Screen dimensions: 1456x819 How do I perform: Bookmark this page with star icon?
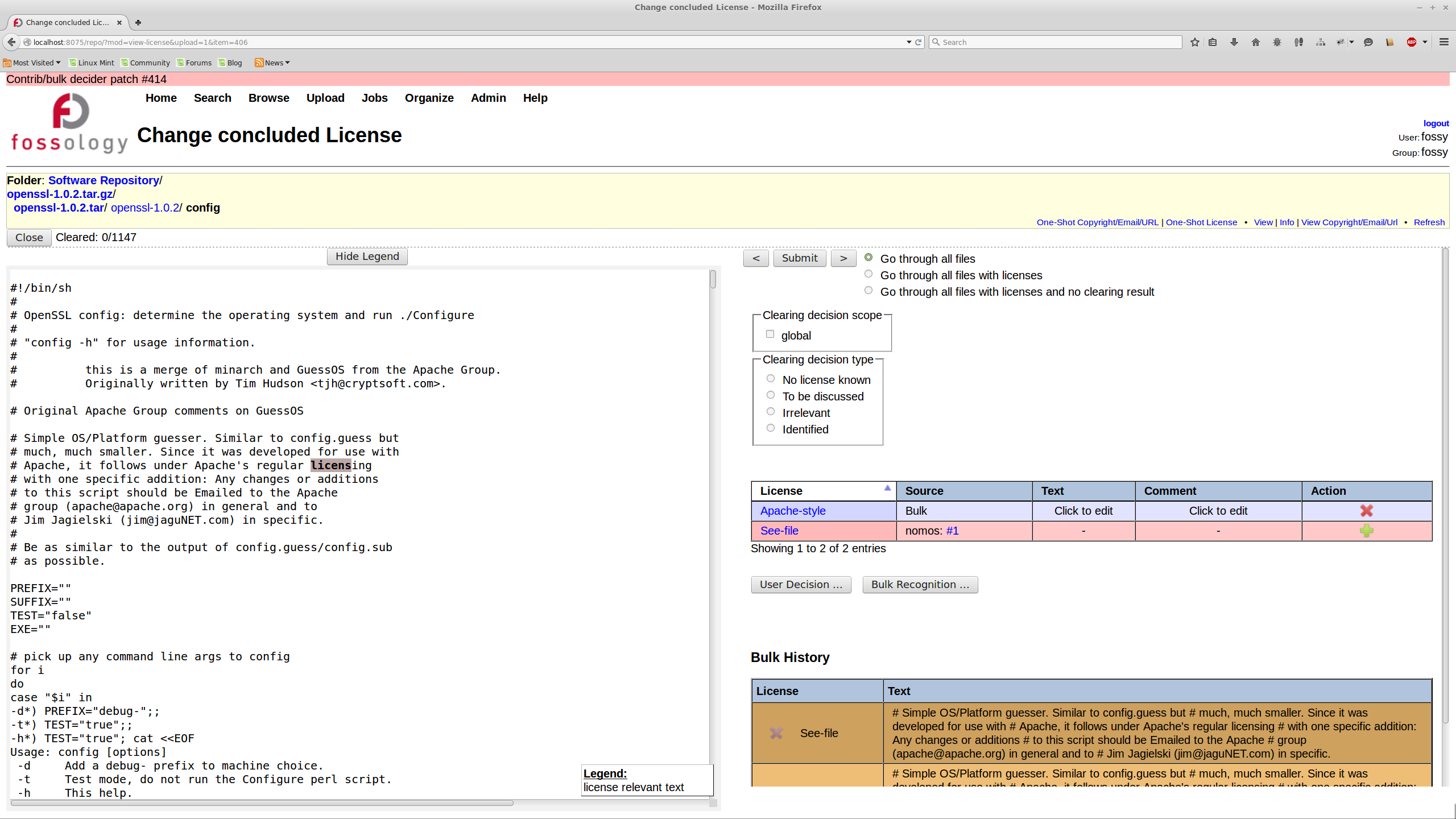(1194, 42)
